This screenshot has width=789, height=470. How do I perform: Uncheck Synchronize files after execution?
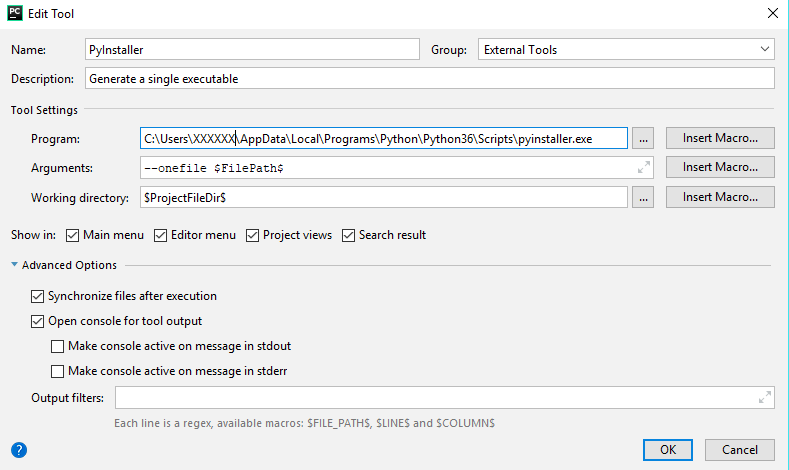click(38, 296)
